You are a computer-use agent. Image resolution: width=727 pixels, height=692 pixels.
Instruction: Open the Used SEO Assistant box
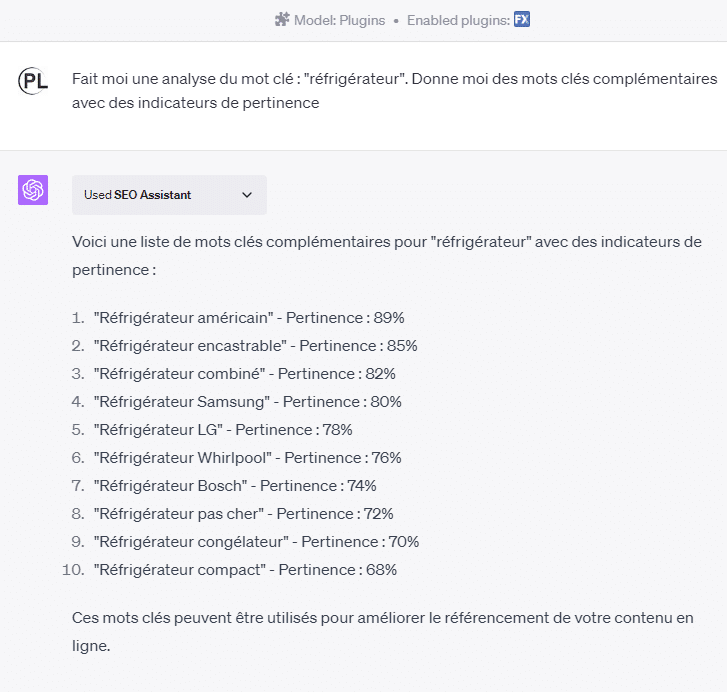pyautogui.click(x=169, y=195)
